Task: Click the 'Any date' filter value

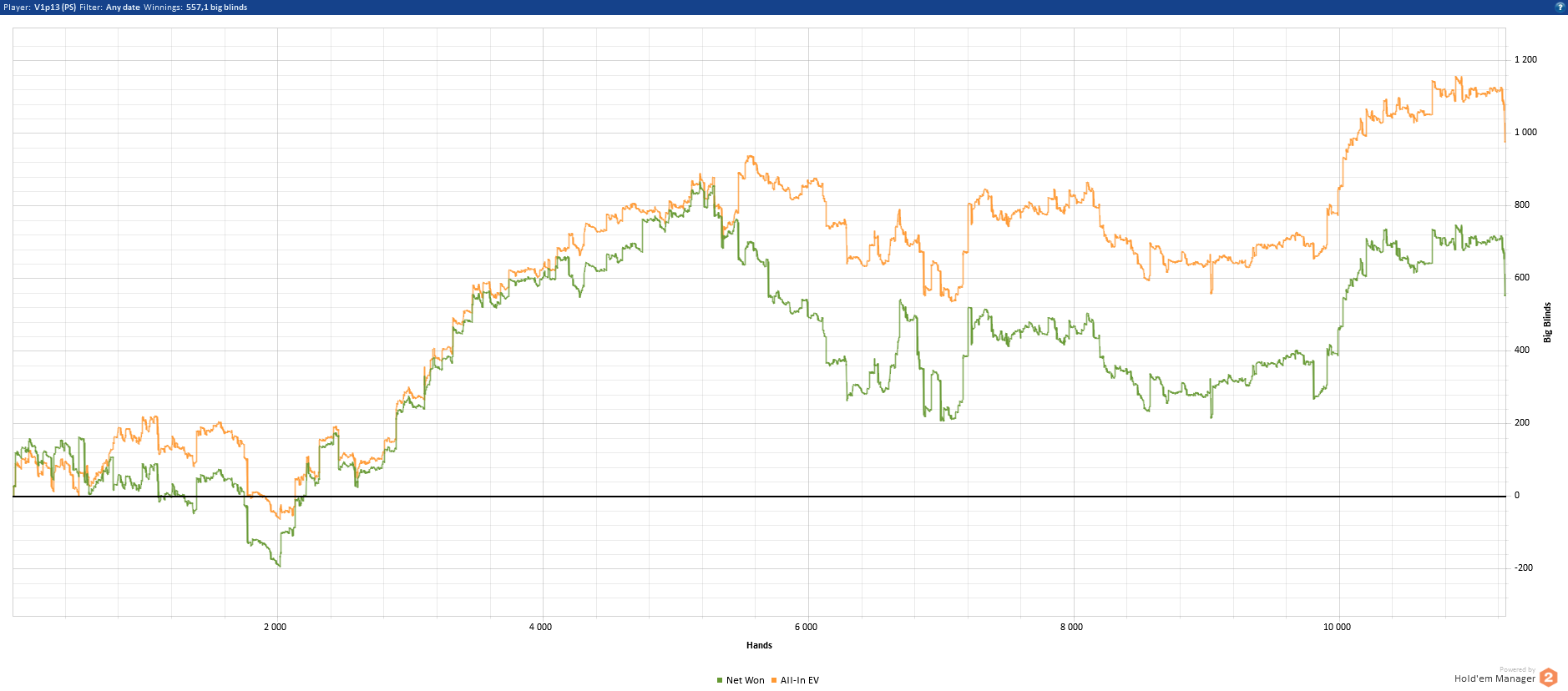Action: [123, 8]
